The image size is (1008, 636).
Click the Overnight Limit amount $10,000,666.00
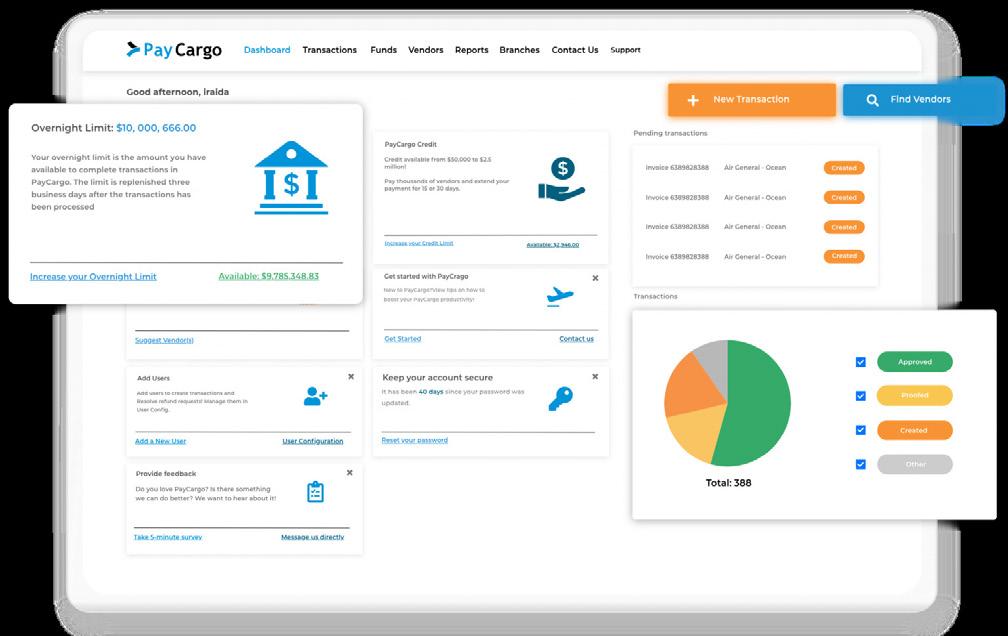pos(156,128)
